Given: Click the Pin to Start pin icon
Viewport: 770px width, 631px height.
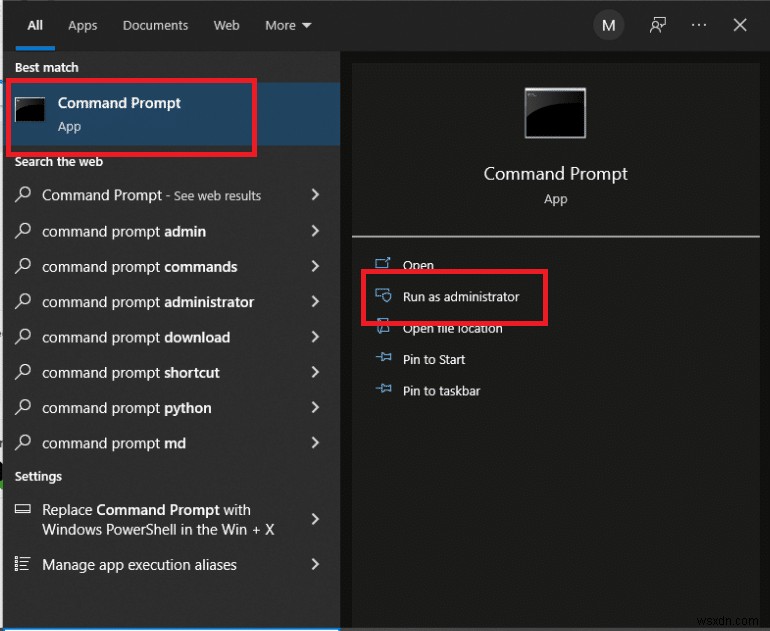Looking at the screenshot, I should point(384,357).
